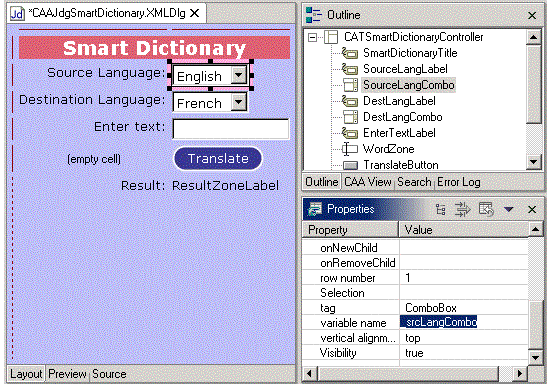Click the Translate button
The image size is (547, 384).
218,159
